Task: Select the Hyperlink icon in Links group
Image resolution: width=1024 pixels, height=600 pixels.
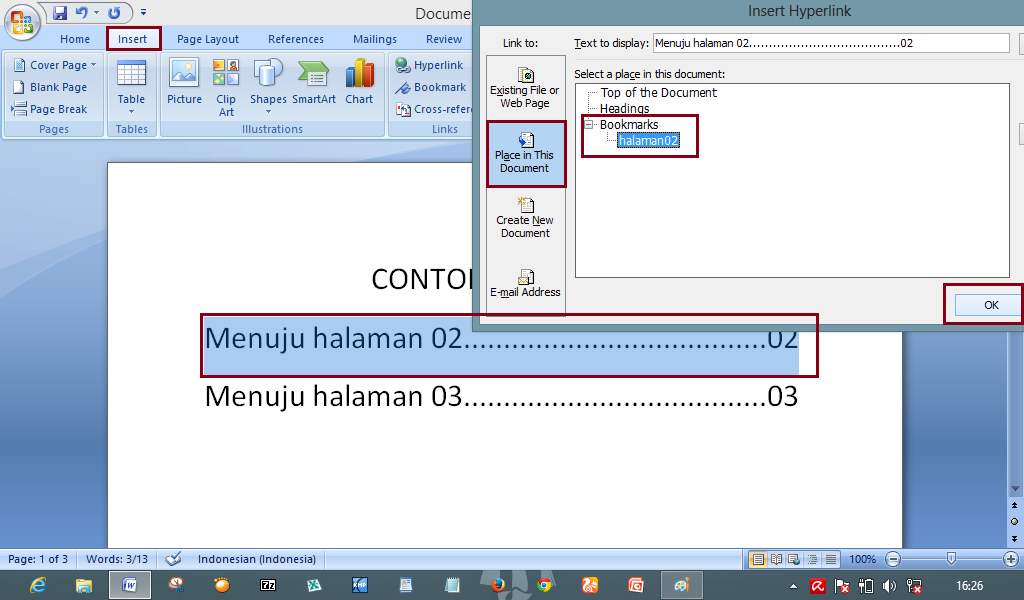Action: [x=430, y=64]
